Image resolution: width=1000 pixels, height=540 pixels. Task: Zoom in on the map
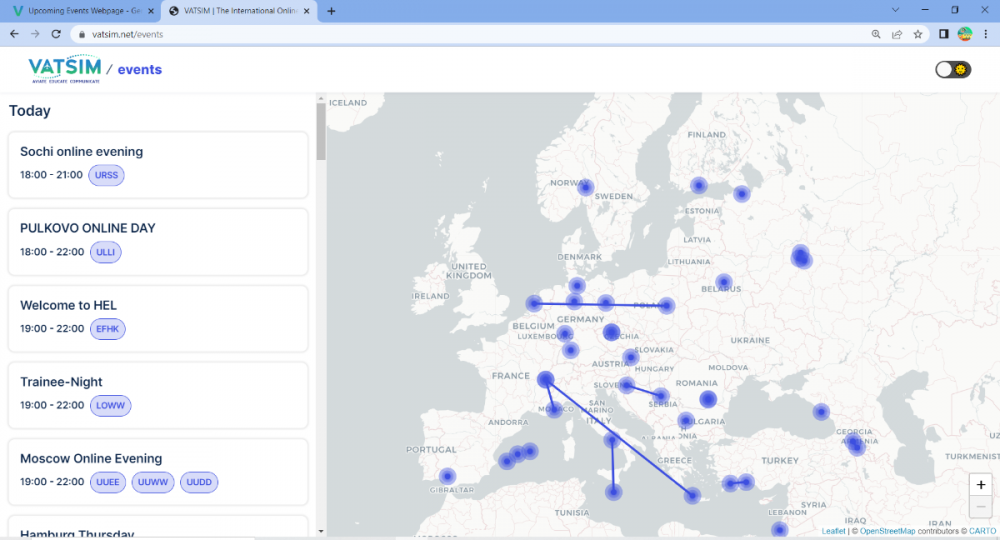981,484
